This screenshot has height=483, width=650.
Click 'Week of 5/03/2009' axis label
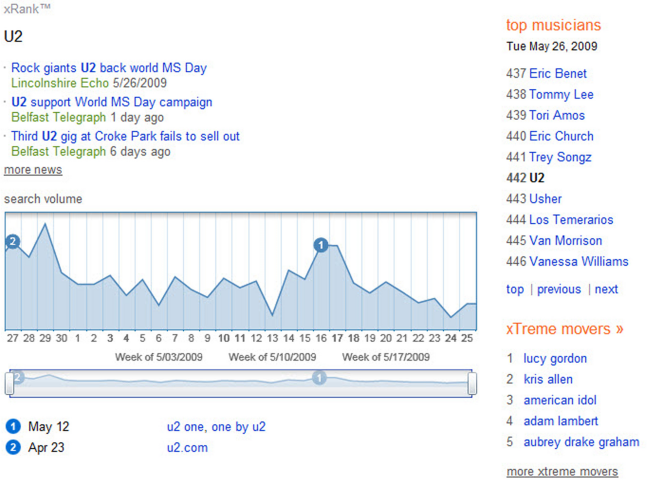pyautogui.click(x=159, y=357)
